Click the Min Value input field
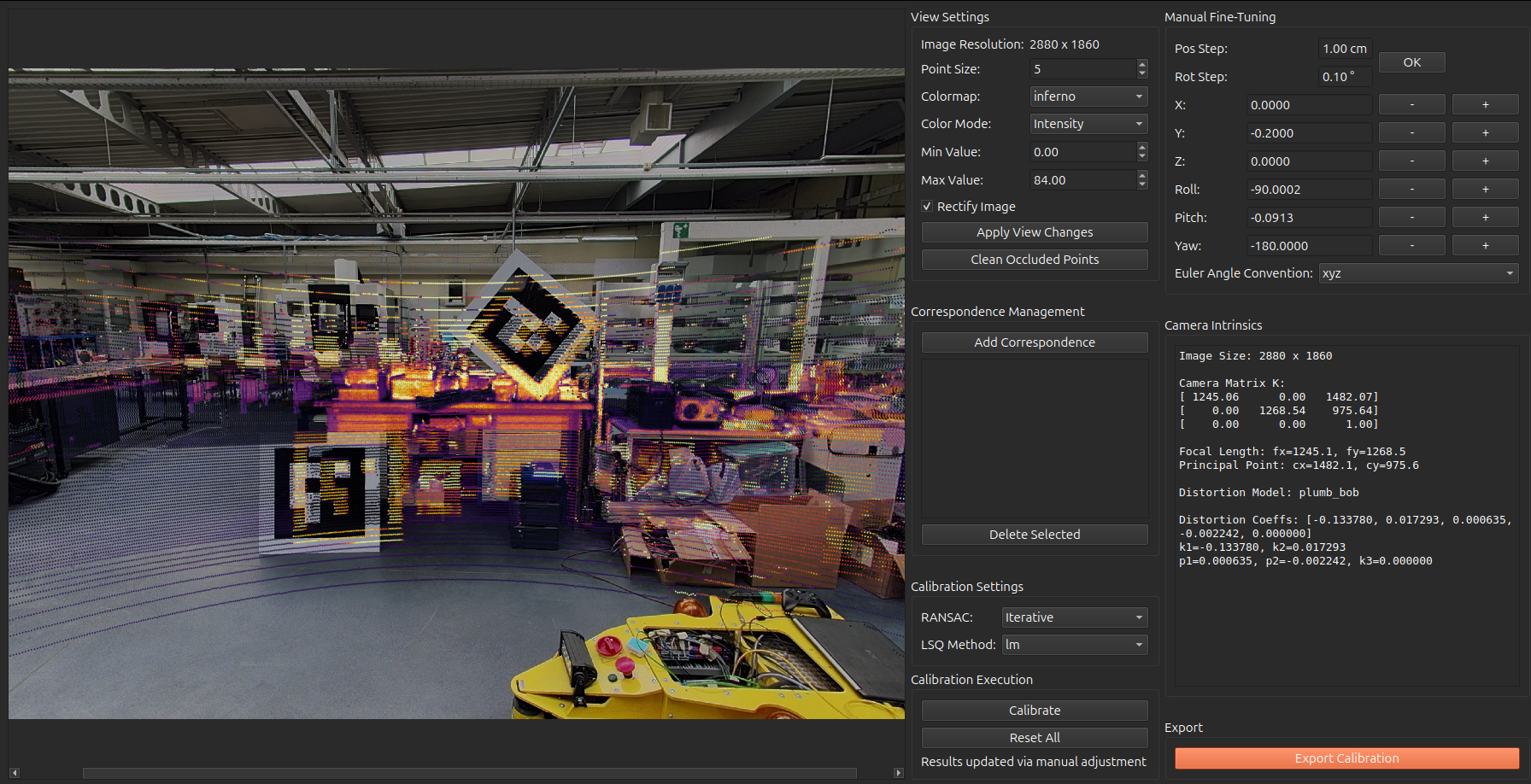 click(x=1082, y=152)
